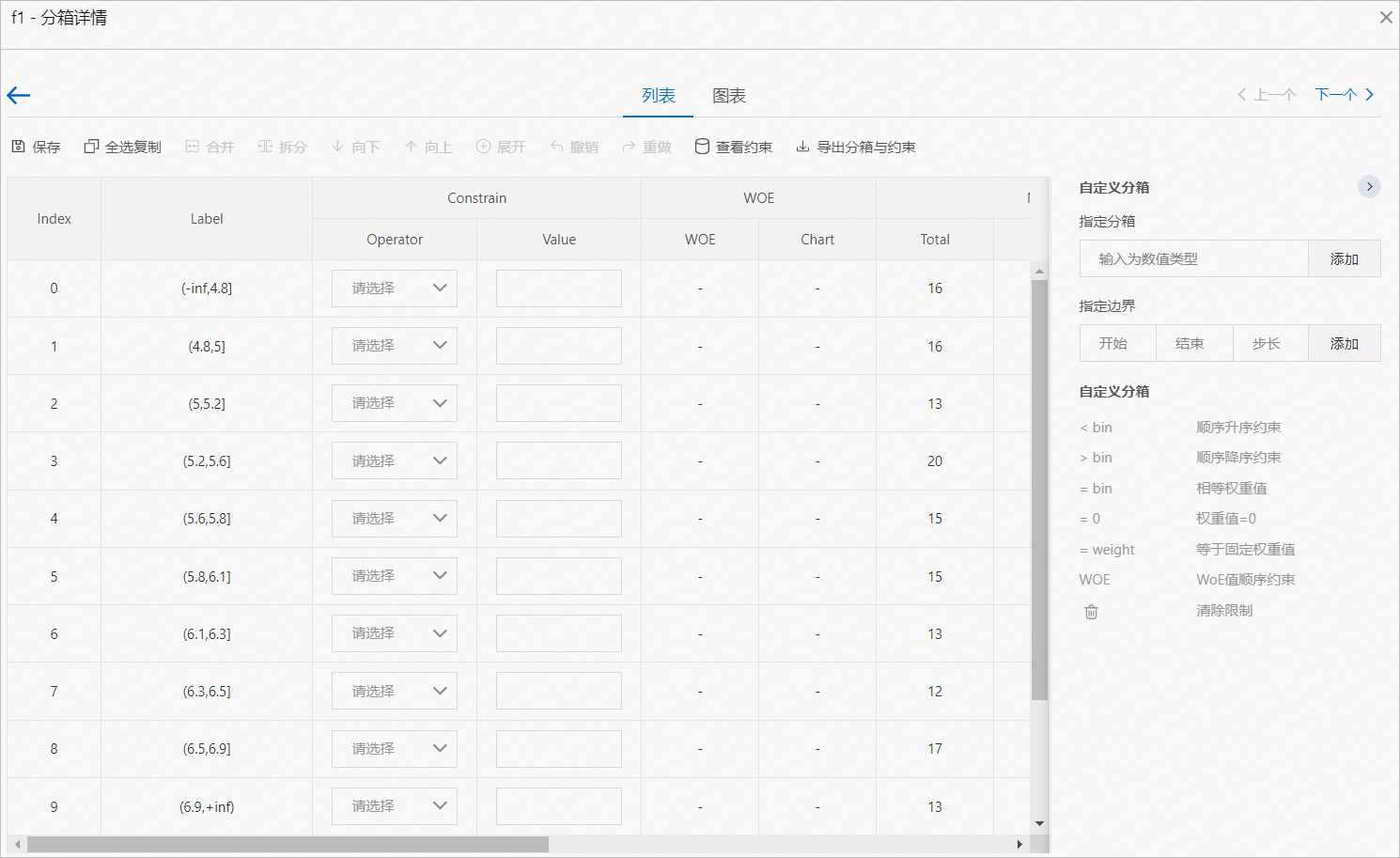Screen dimensions: 1400x858
Task: Go to 下一个 next feature
Action: (1345, 94)
